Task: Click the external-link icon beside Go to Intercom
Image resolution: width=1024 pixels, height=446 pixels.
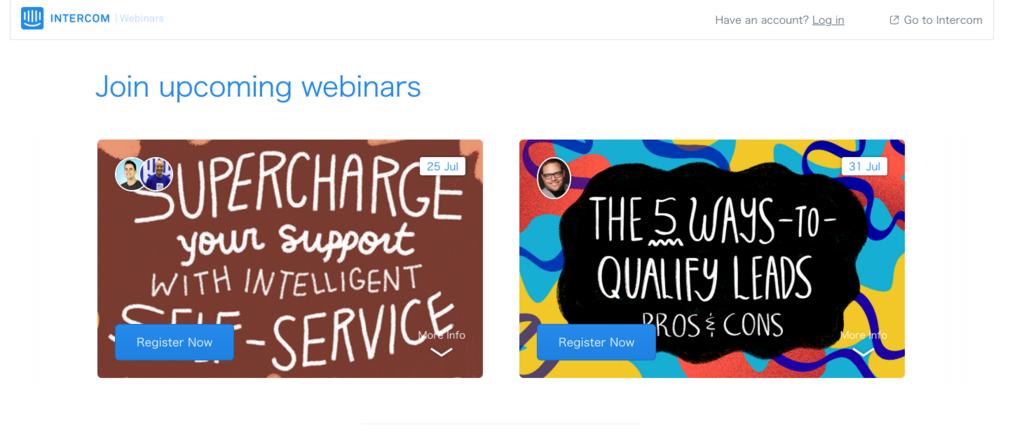Action: click(894, 20)
